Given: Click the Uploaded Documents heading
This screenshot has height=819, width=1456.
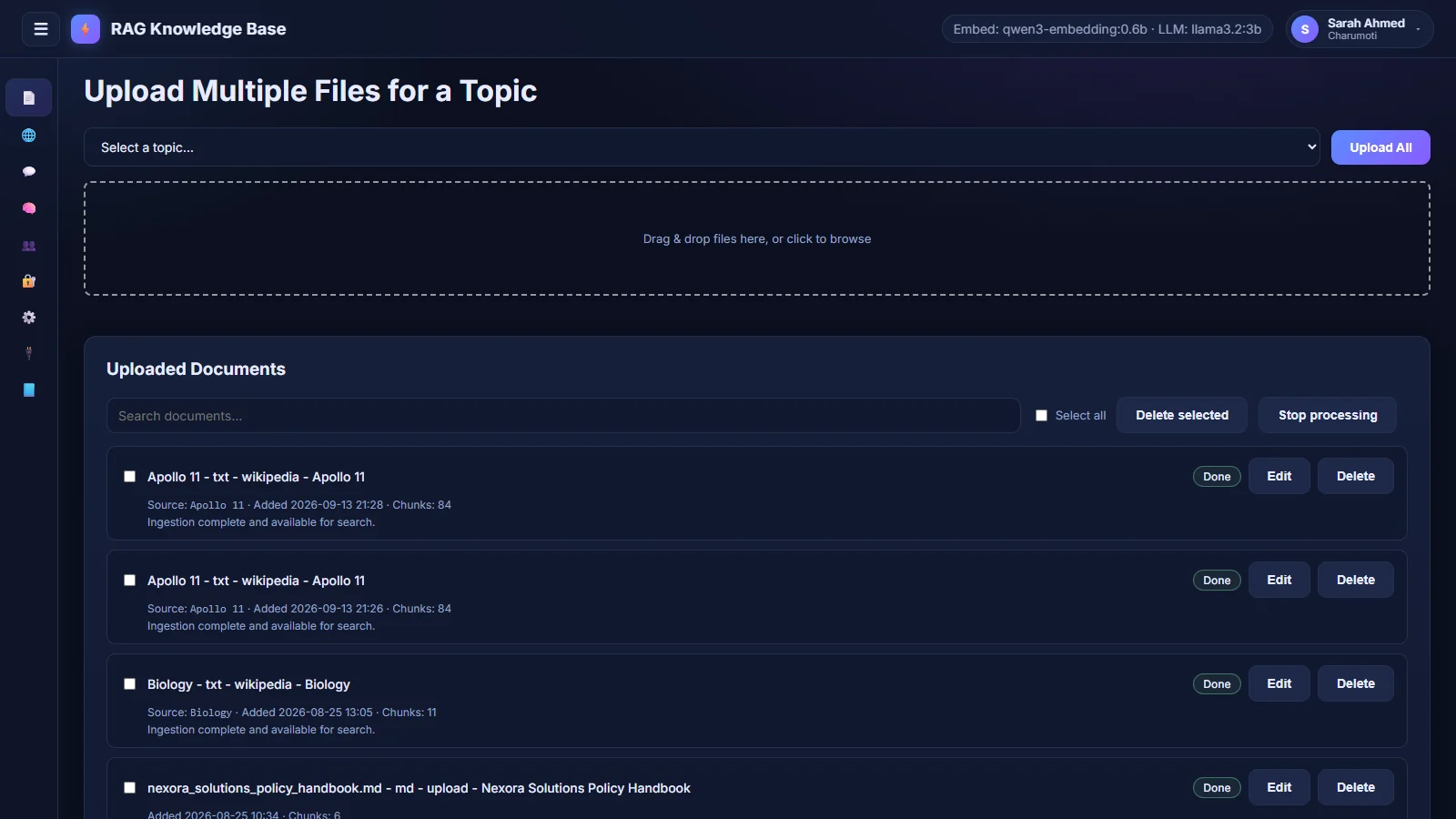Looking at the screenshot, I should [x=196, y=369].
